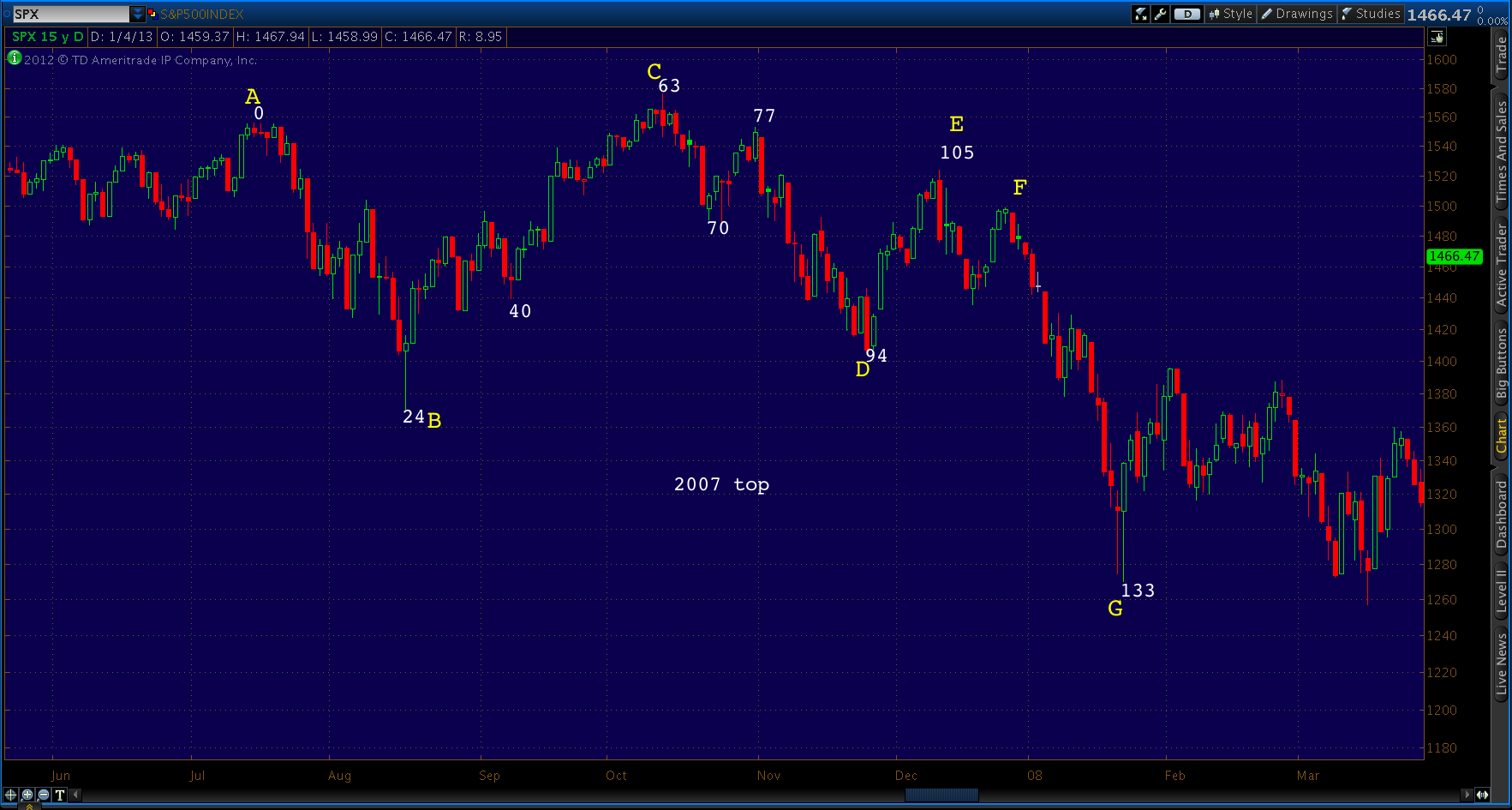Click the '63' number annotation

669,86
